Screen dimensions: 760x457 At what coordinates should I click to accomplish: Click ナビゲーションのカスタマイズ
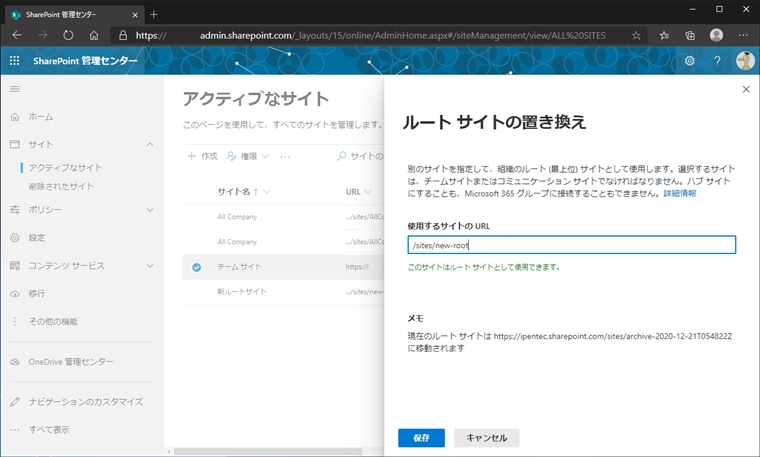tap(86, 402)
